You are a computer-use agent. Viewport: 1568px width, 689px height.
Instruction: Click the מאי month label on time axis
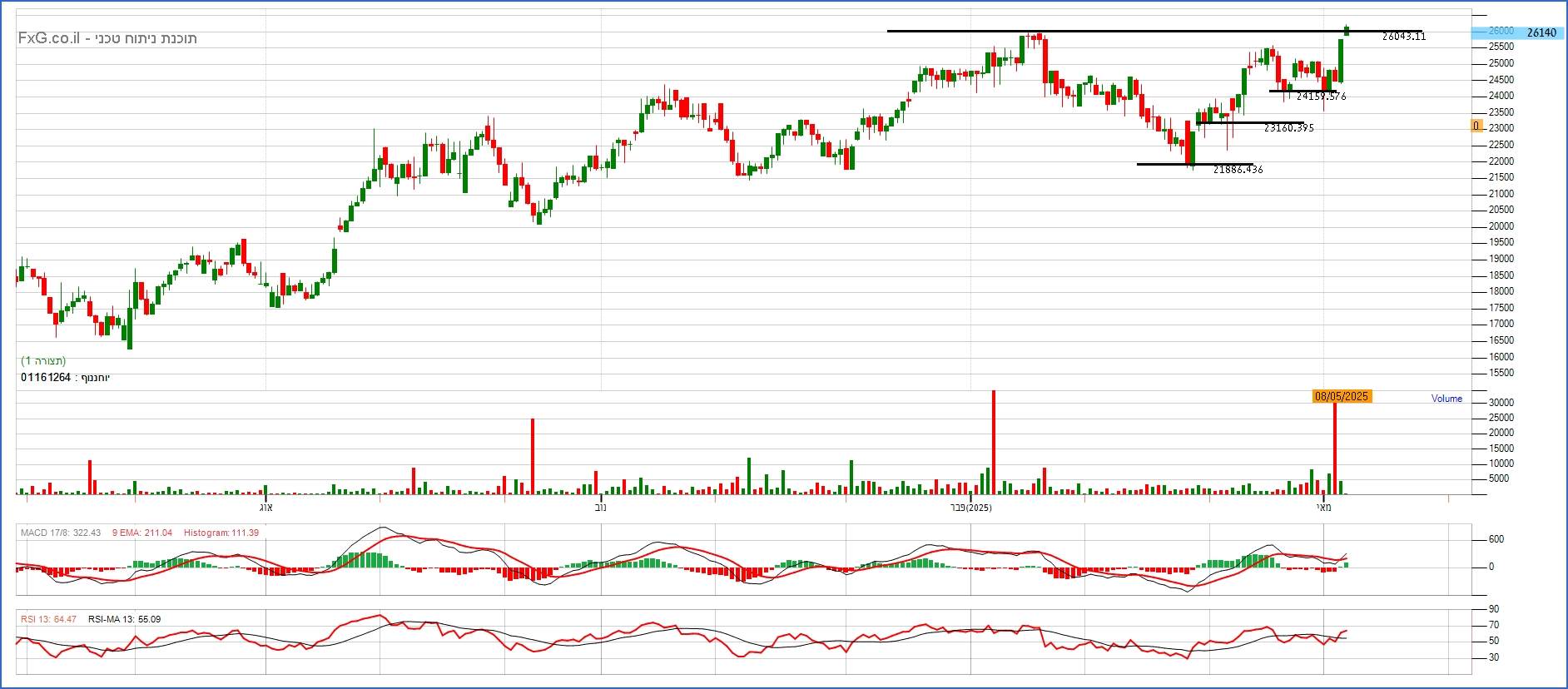[x=1323, y=508]
